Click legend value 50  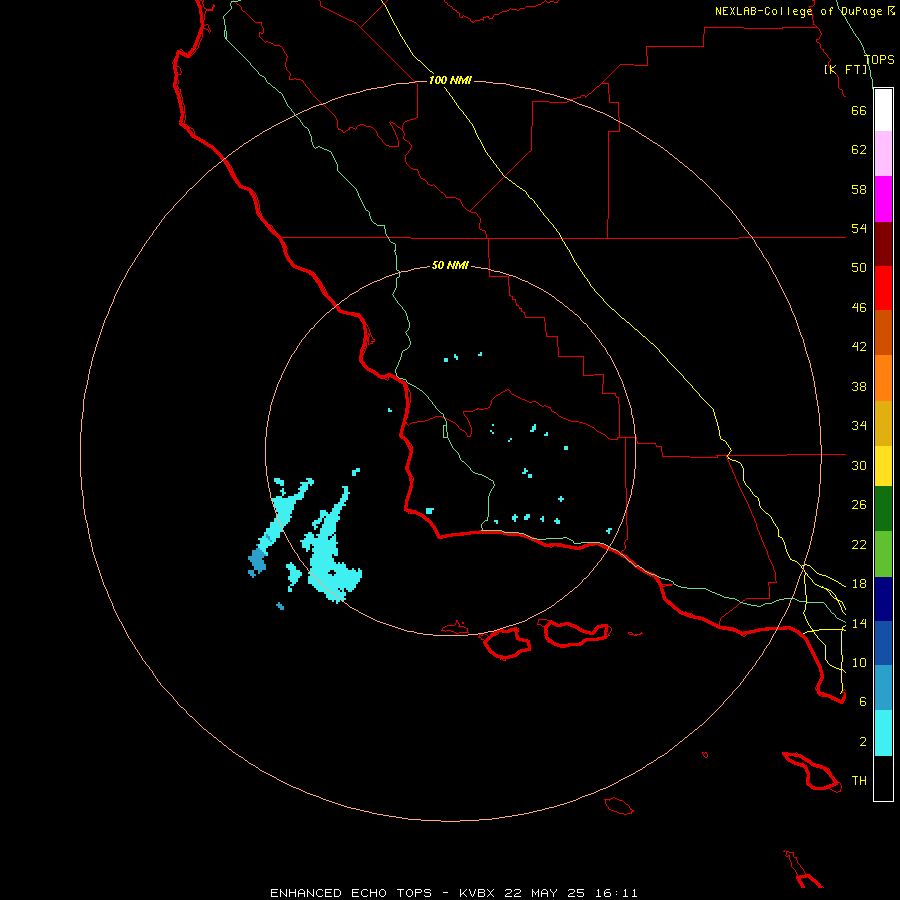859,268
